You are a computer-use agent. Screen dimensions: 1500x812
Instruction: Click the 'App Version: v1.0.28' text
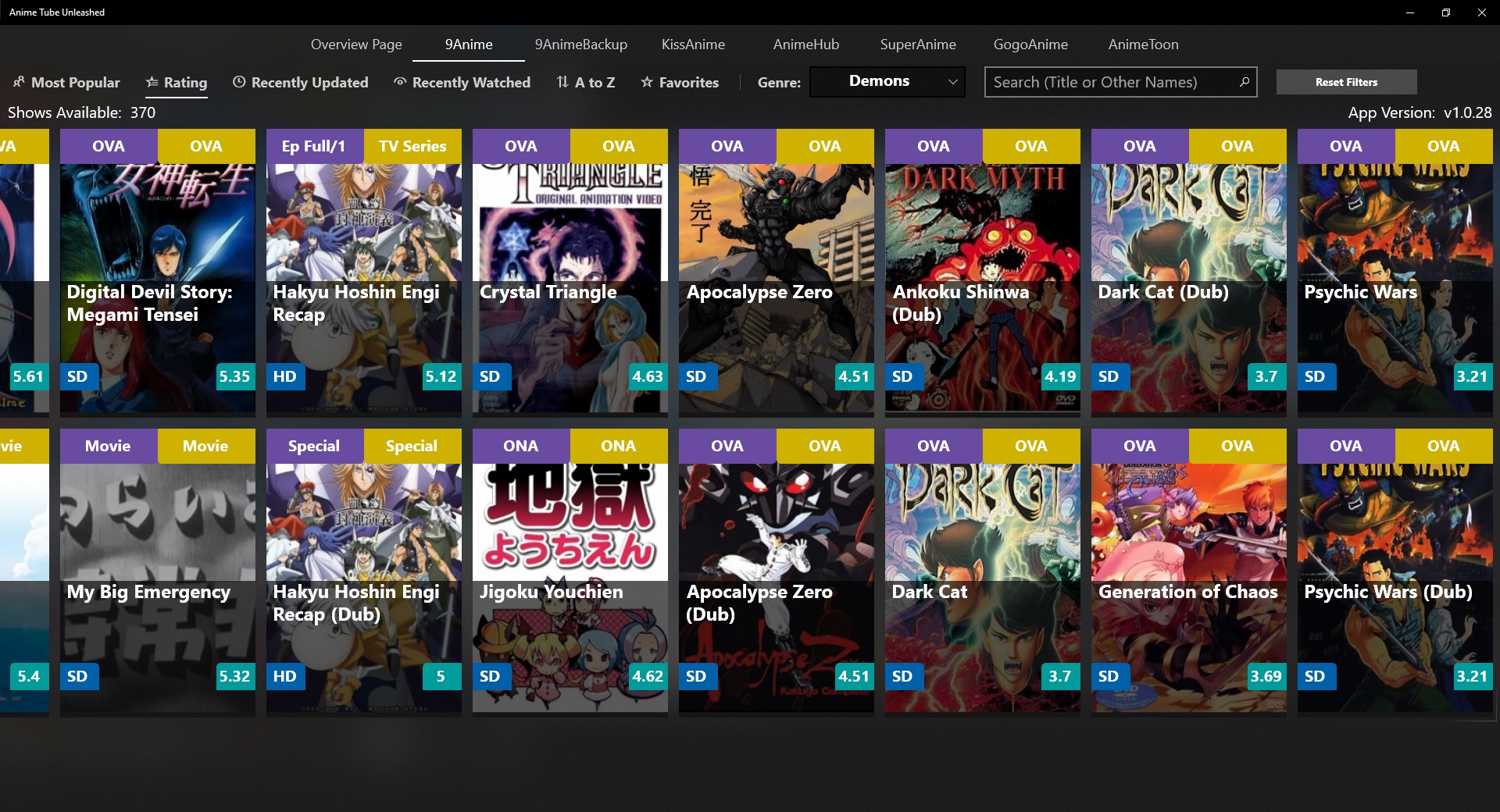click(1420, 112)
